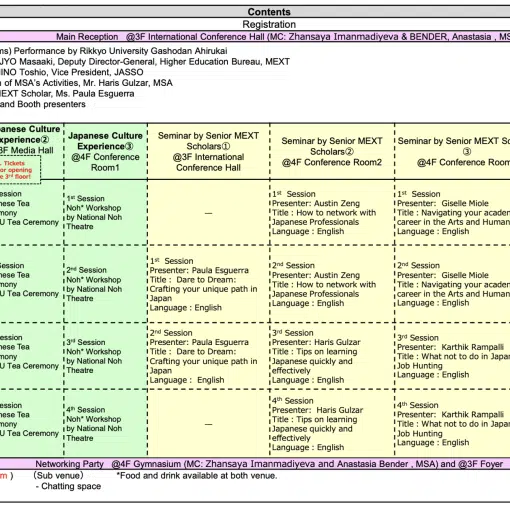Image resolution: width=510 pixels, height=510 pixels.
Task: Select Giselle Miole 1st Session cell
Action: tap(453, 212)
